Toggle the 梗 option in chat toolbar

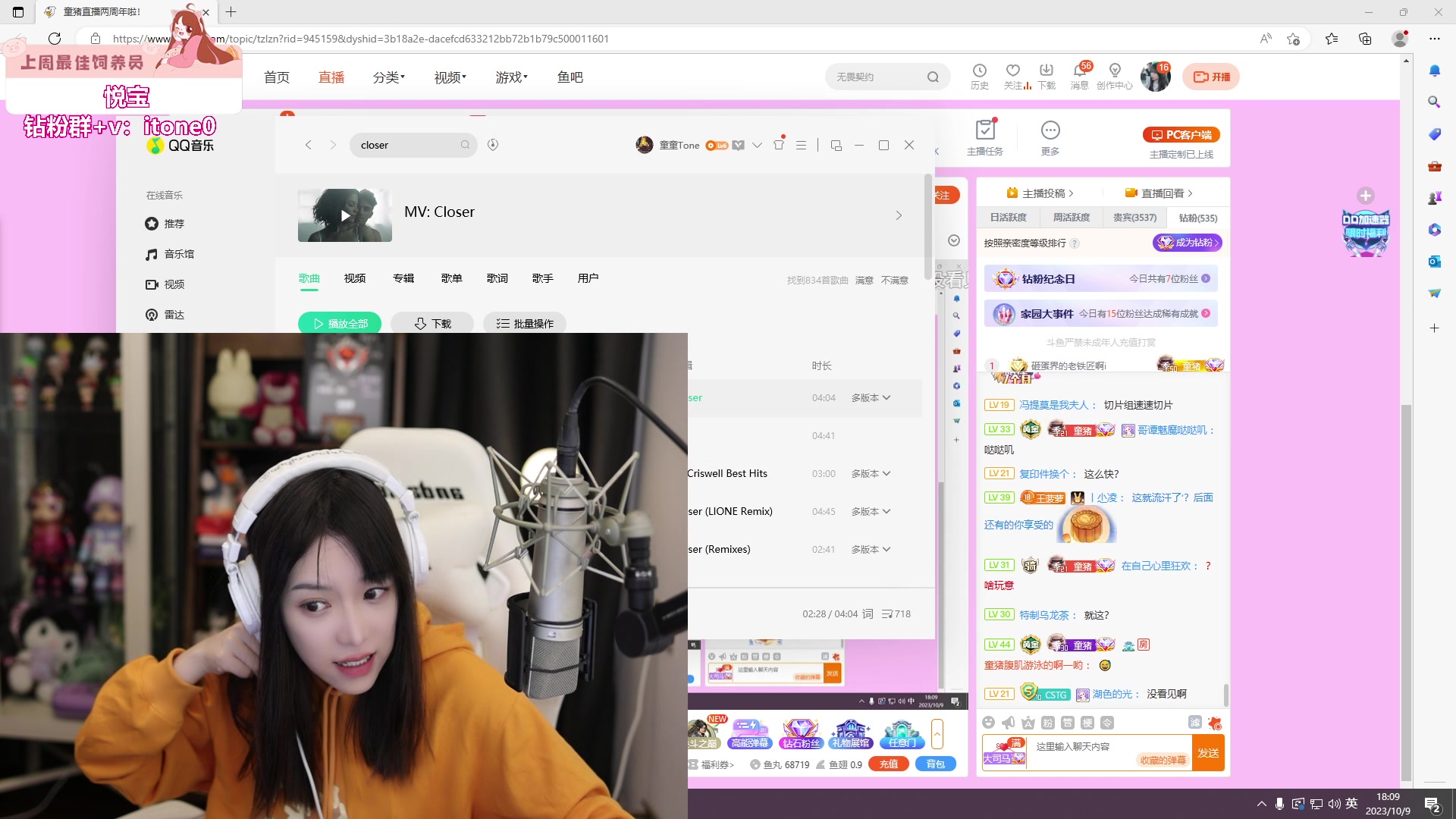(1088, 723)
